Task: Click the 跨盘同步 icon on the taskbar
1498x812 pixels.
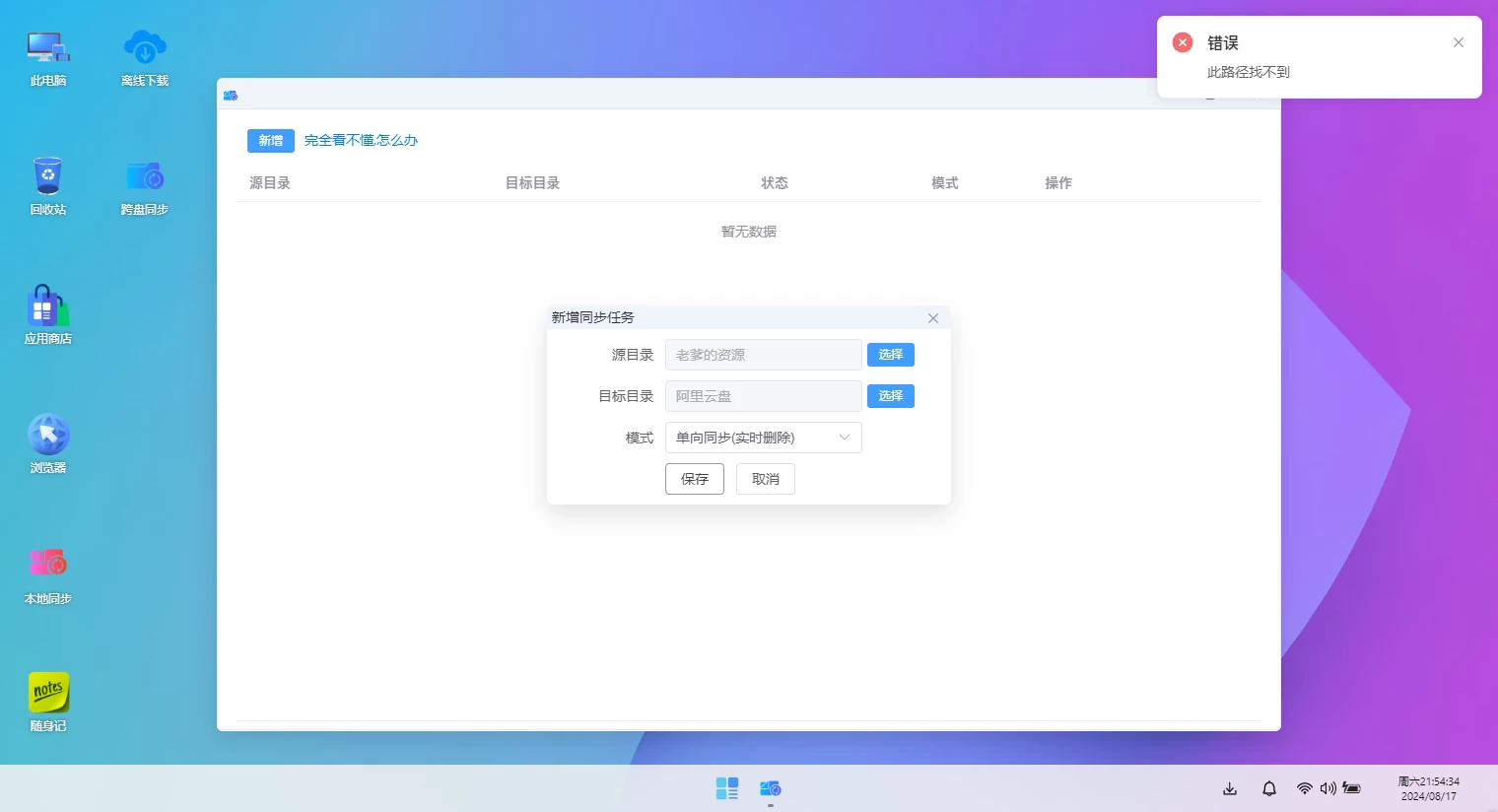Action: pyautogui.click(x=770, y=787)
